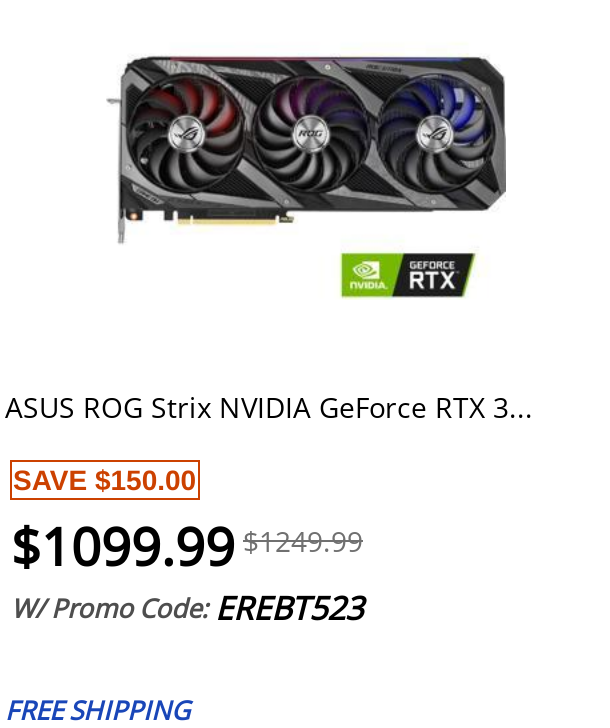The height and width of the screenshot is (728, 610).
Task: Click the center fan ROG logo hub
Action: click(311, 134)
